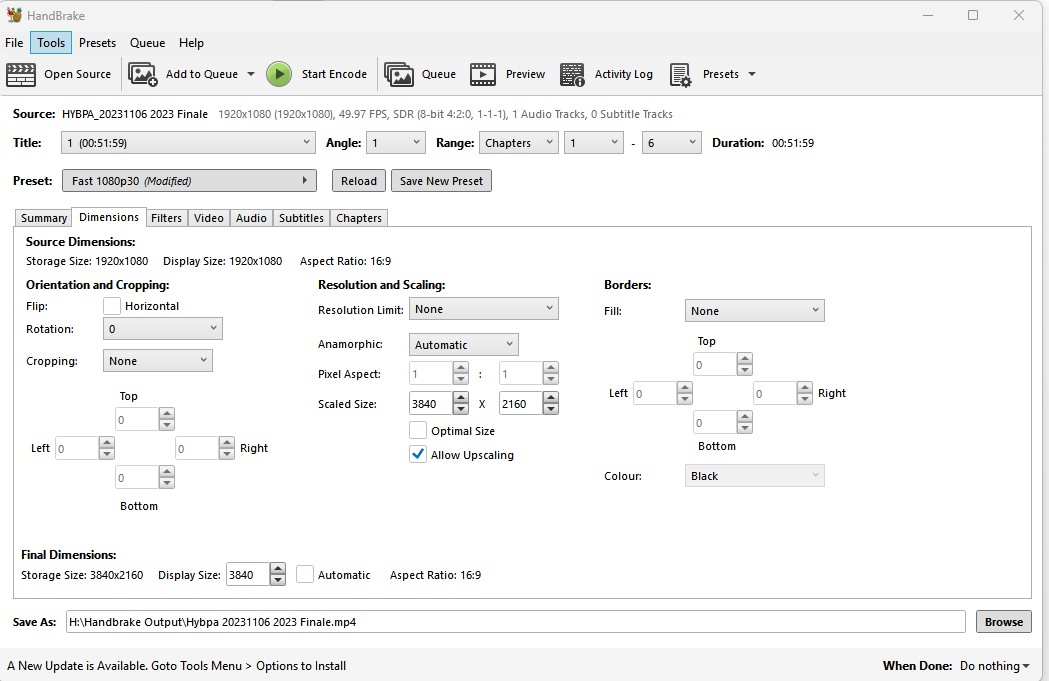Image resolution: width=1049 pixels, height=681 pixels.
Task: Tick the Optimal Size checkbox
Action: [x=418, y=431]
